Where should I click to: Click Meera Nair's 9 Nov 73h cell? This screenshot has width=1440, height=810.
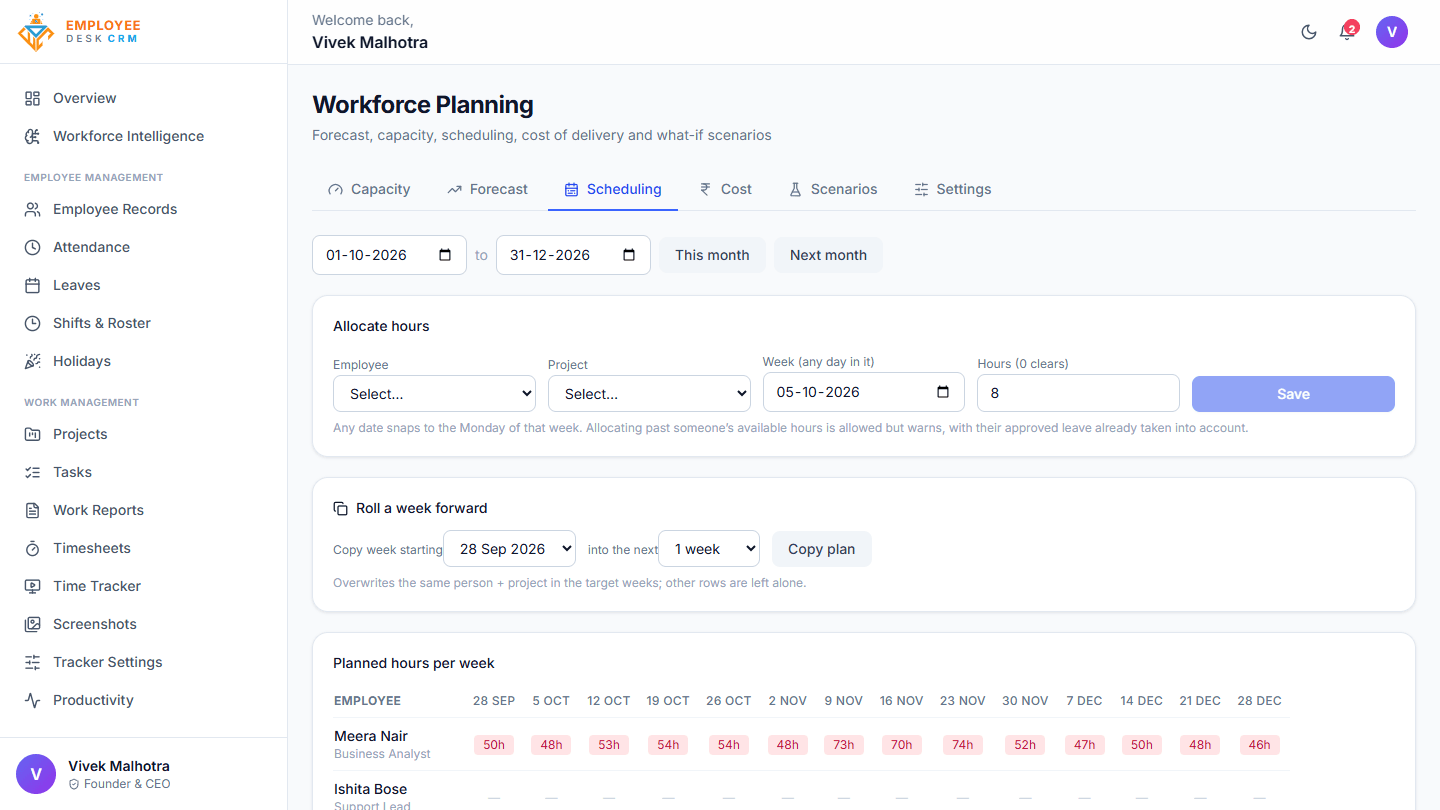click(x=844, y=745)
